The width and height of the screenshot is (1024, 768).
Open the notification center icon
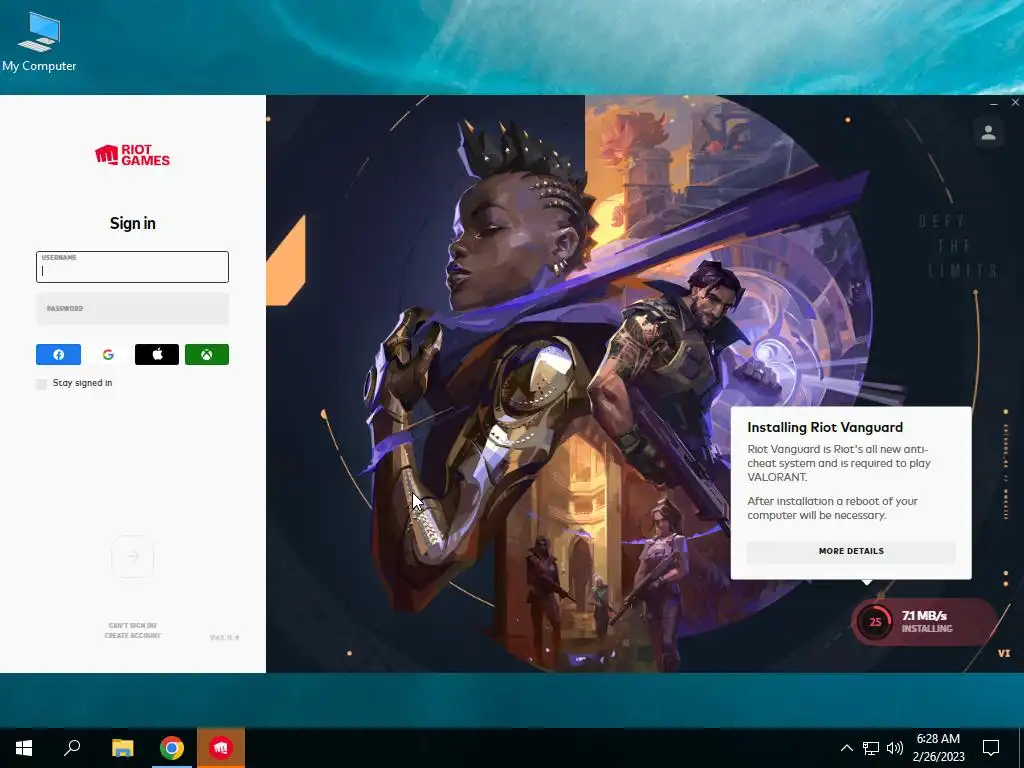[991, 748]
